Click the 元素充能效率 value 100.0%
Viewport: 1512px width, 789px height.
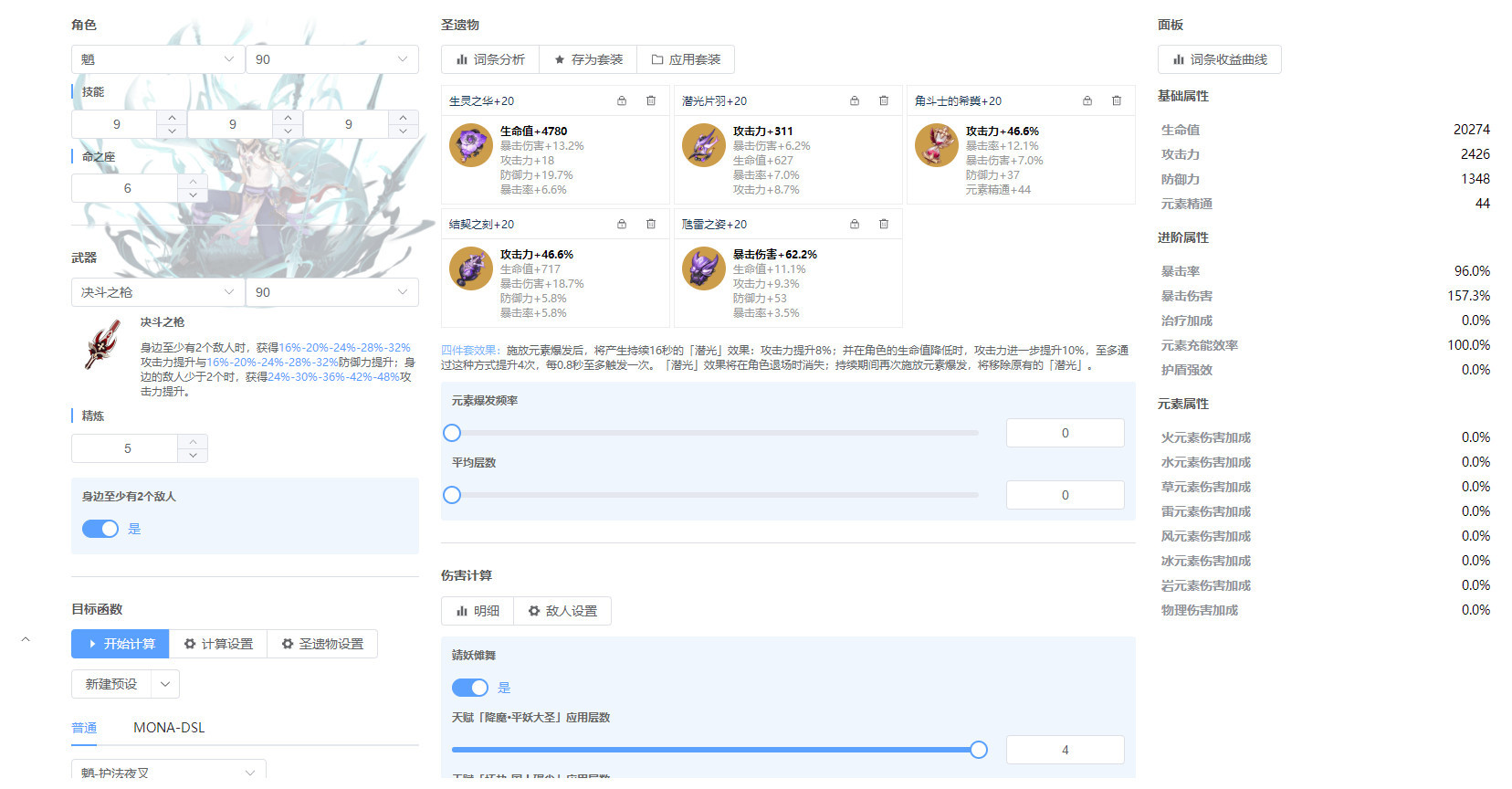coord(1468,345)
